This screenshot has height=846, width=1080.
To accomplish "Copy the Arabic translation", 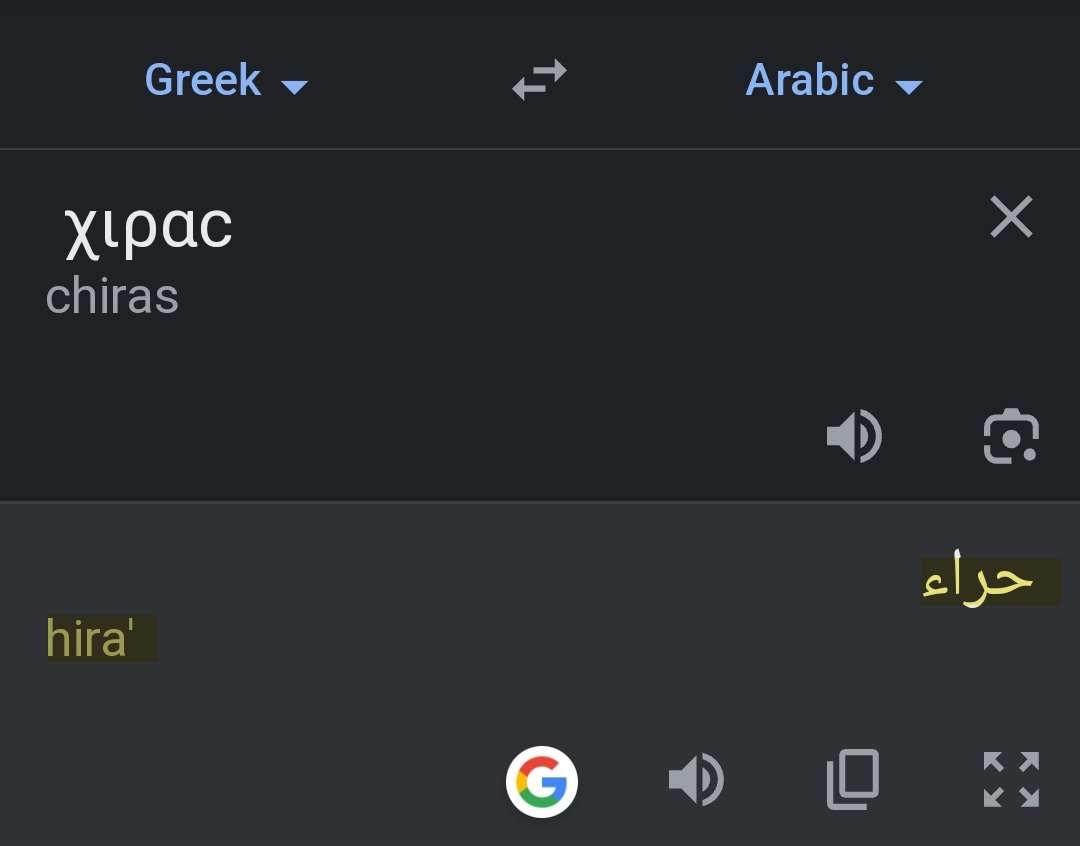I will (853, 779).
